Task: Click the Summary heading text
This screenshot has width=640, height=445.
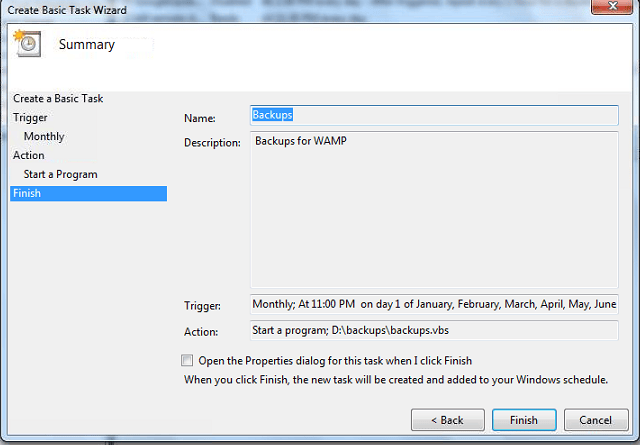Action: pos(86,45)
